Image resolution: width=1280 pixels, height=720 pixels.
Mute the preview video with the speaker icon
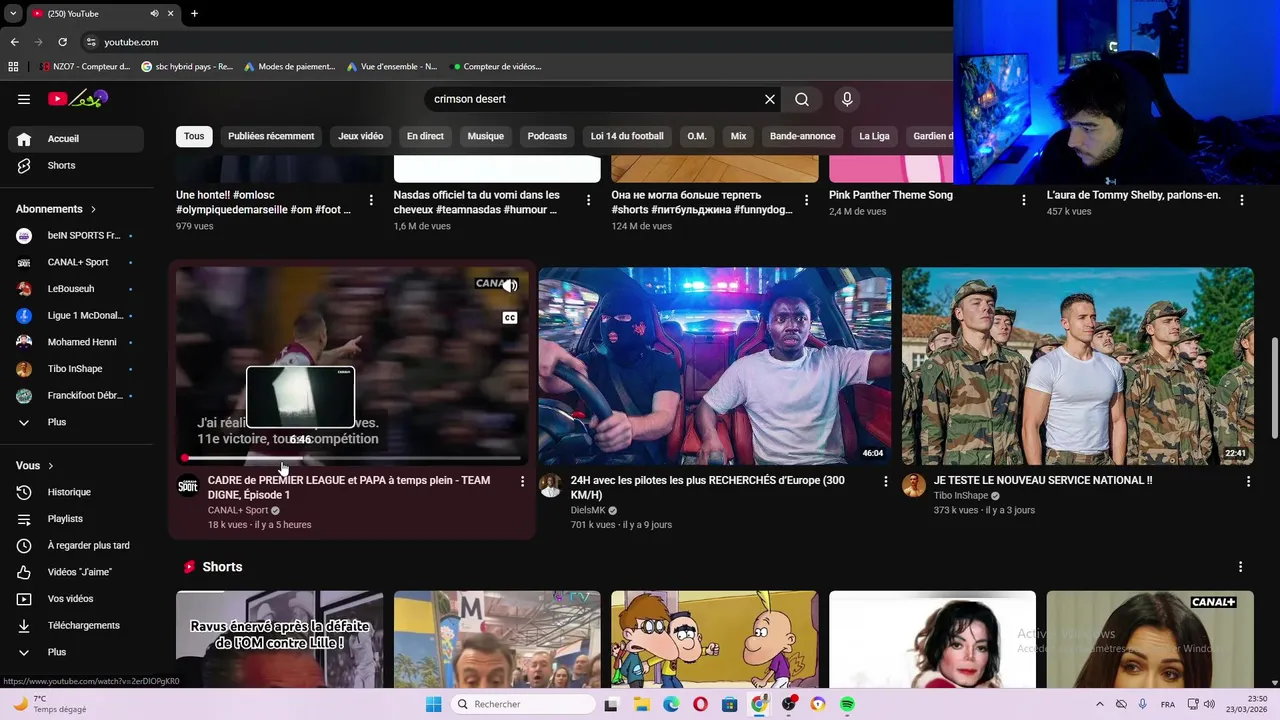[x=510, y=286]
